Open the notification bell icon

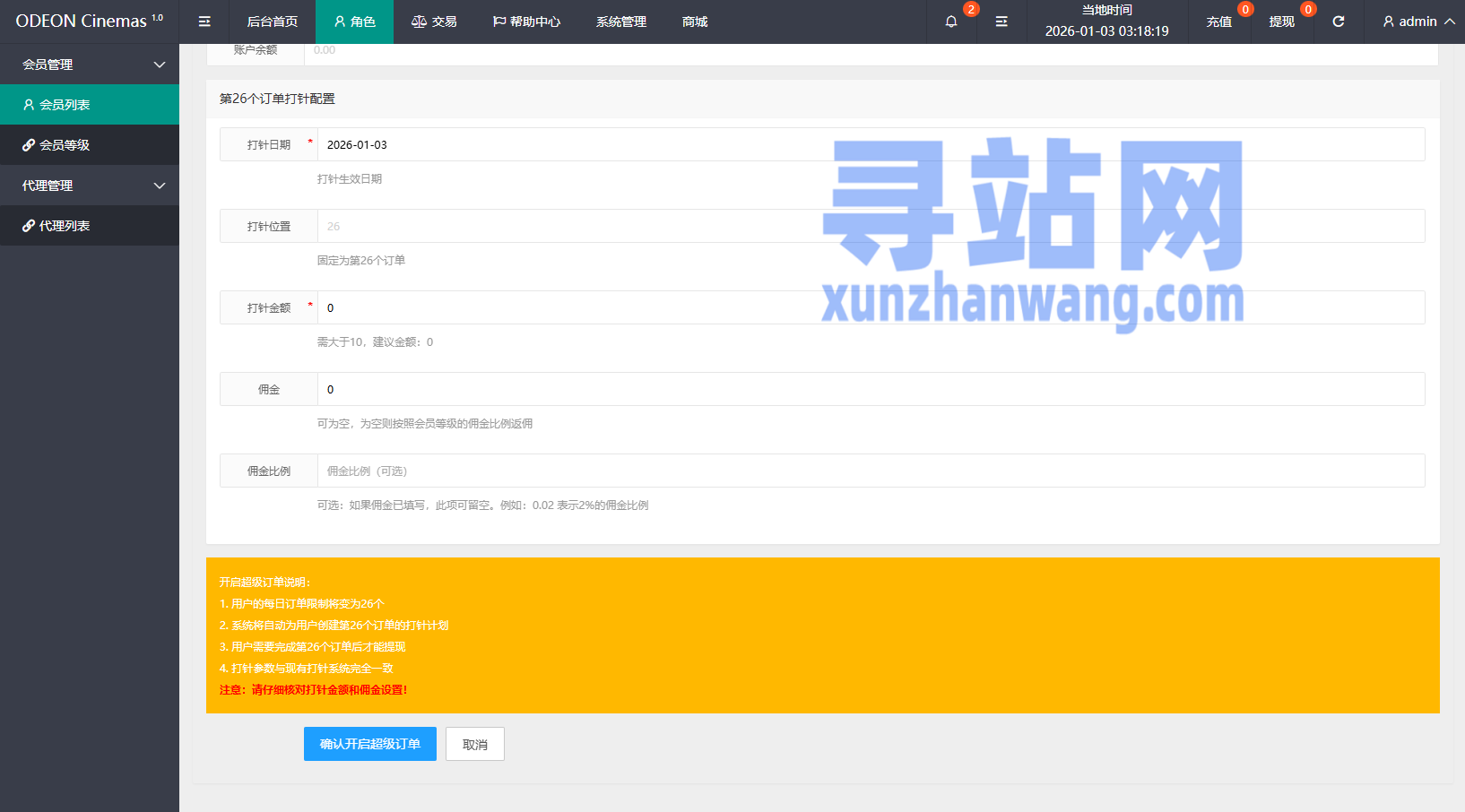(951, 22)
